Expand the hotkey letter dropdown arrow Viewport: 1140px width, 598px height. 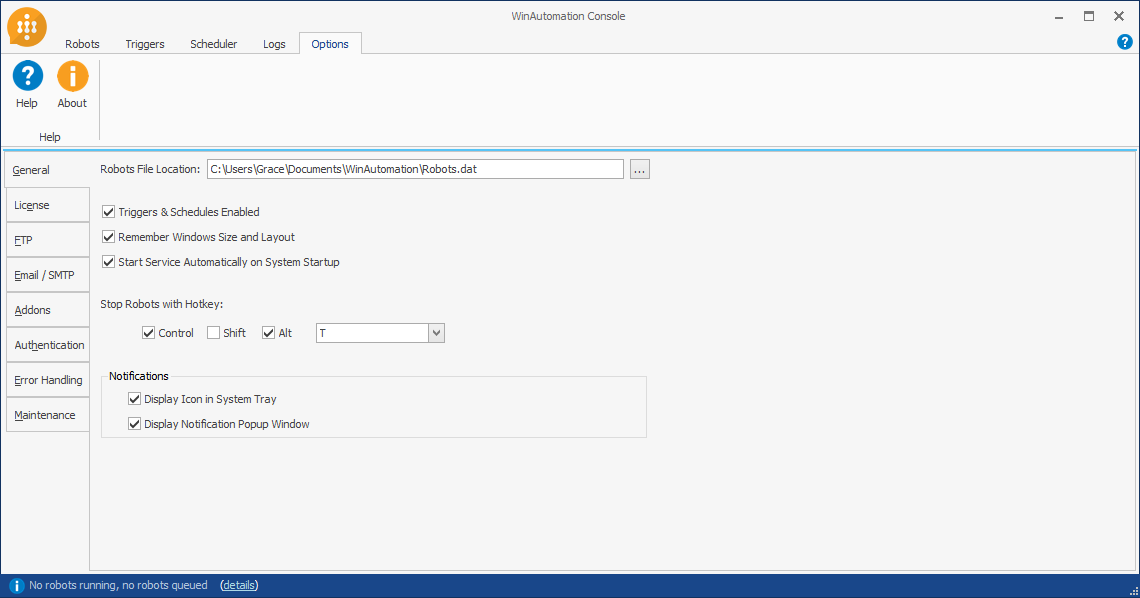pyautogui.click(x=436, y=334)
